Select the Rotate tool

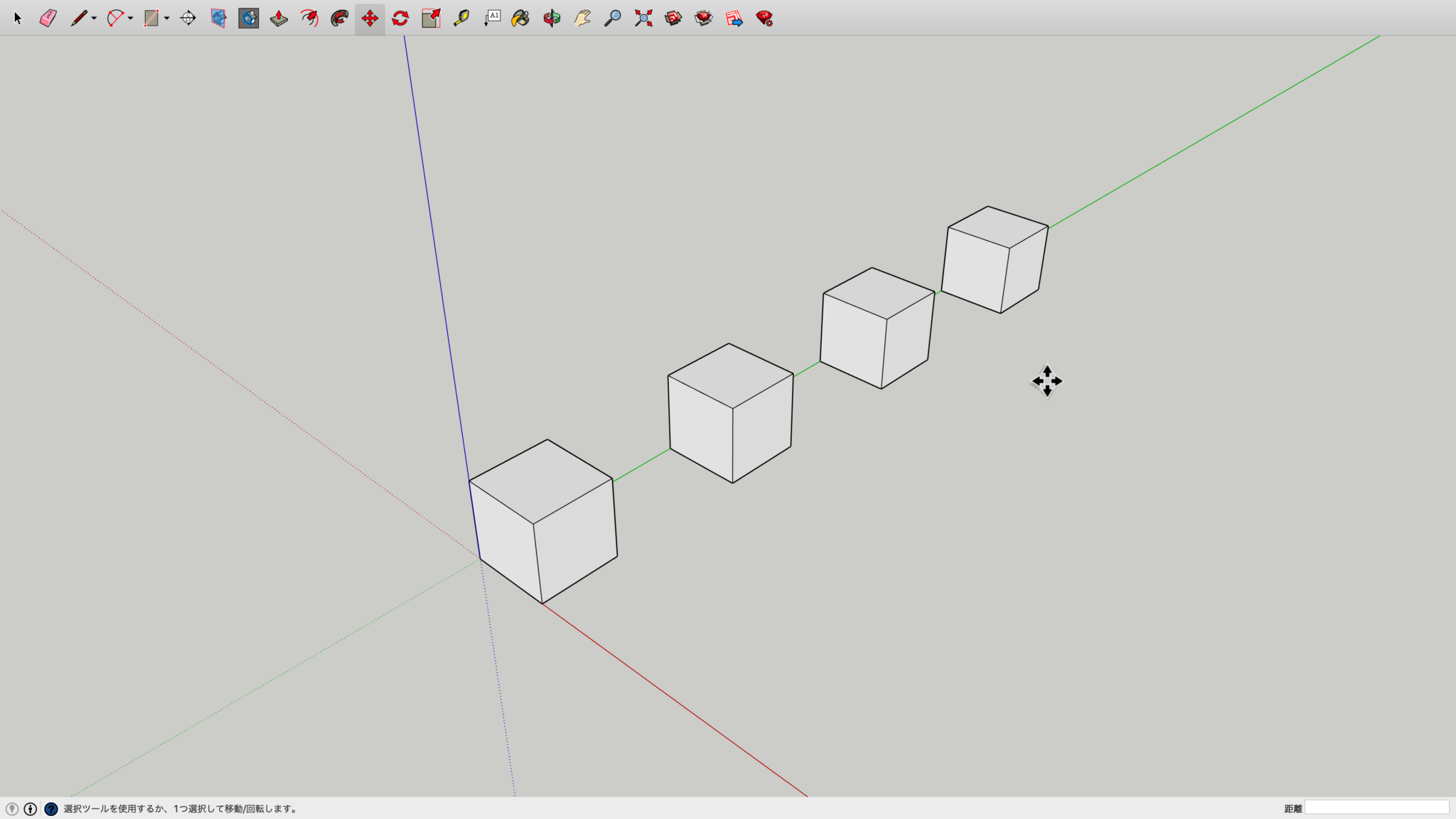tap(400, 18)
